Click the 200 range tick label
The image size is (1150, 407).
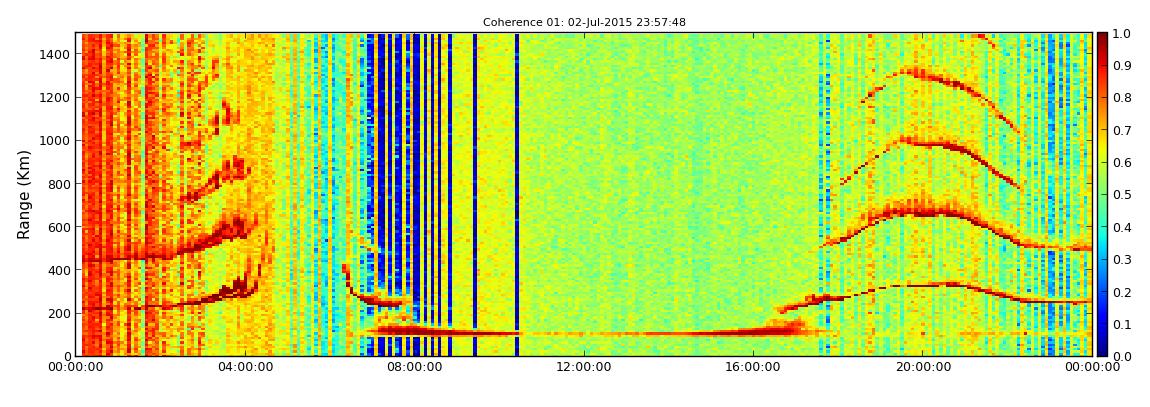[x=60, y=313]
